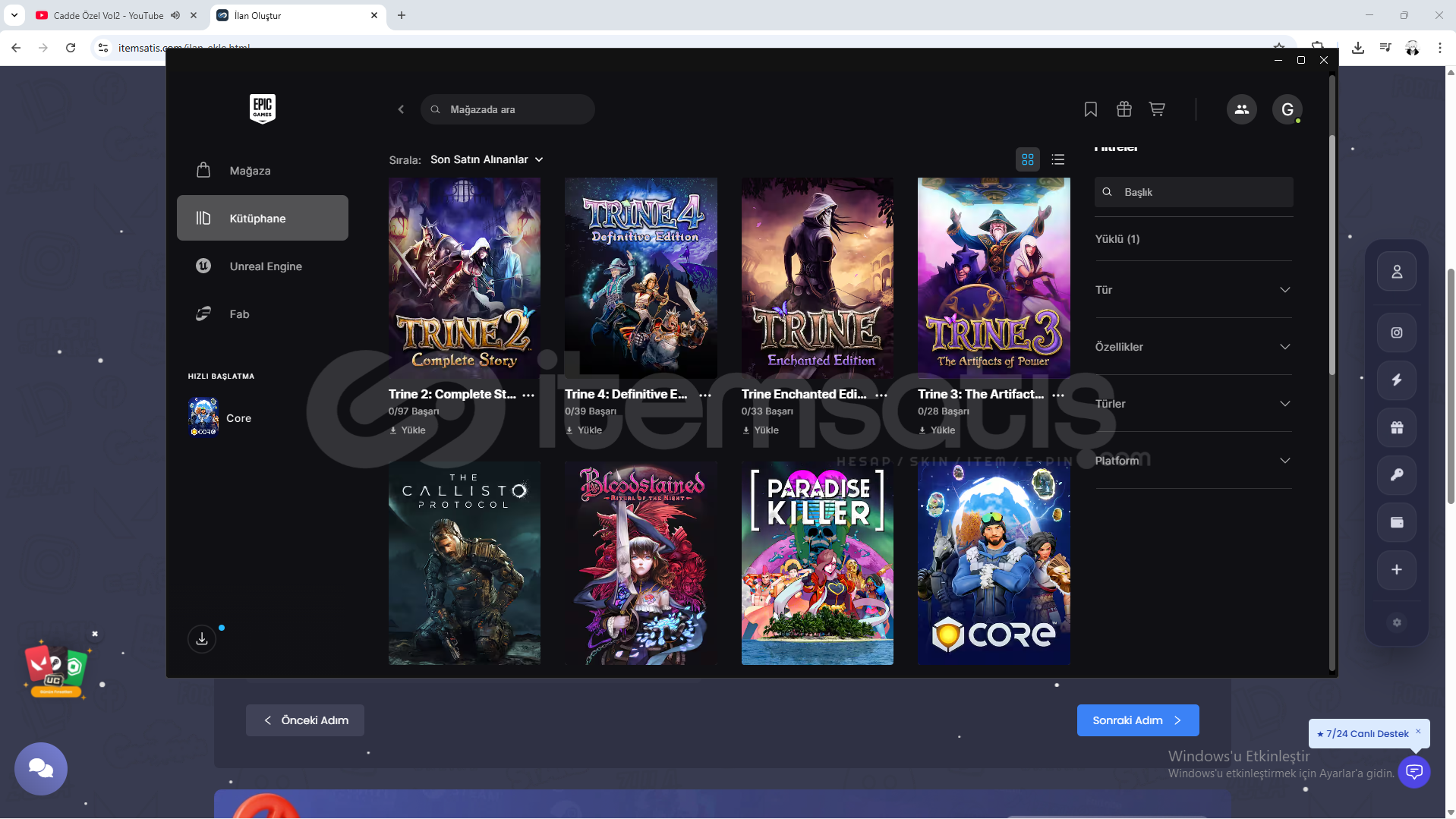Open the wishlist bookmark icon
Image resolution: width=1456 pixels, height=819 pixels.
1091,109
